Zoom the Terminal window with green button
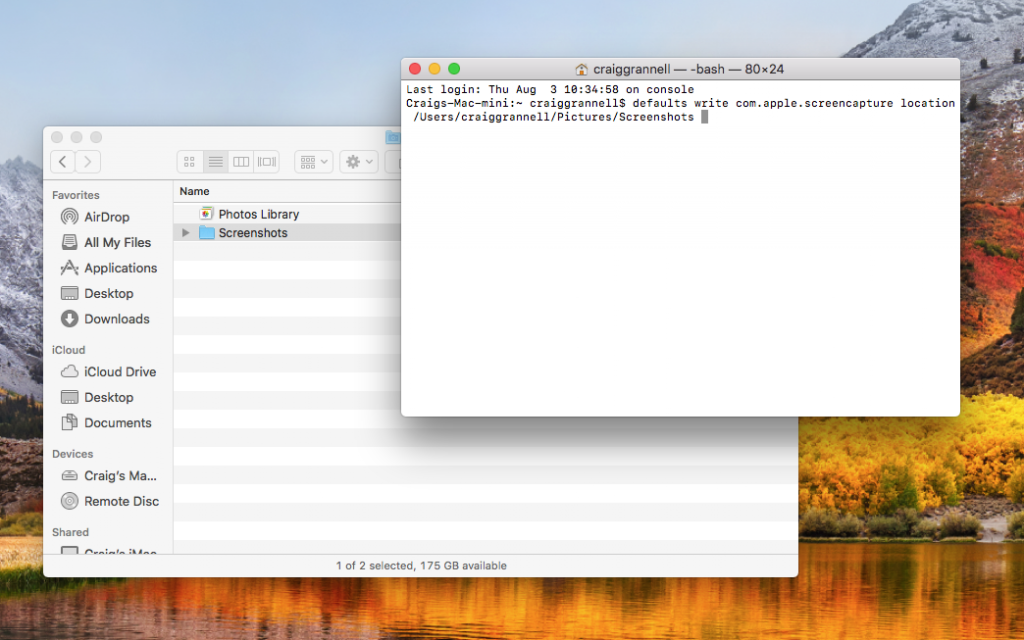Viewport: 1024px width, 640px height. pos(454,69)
